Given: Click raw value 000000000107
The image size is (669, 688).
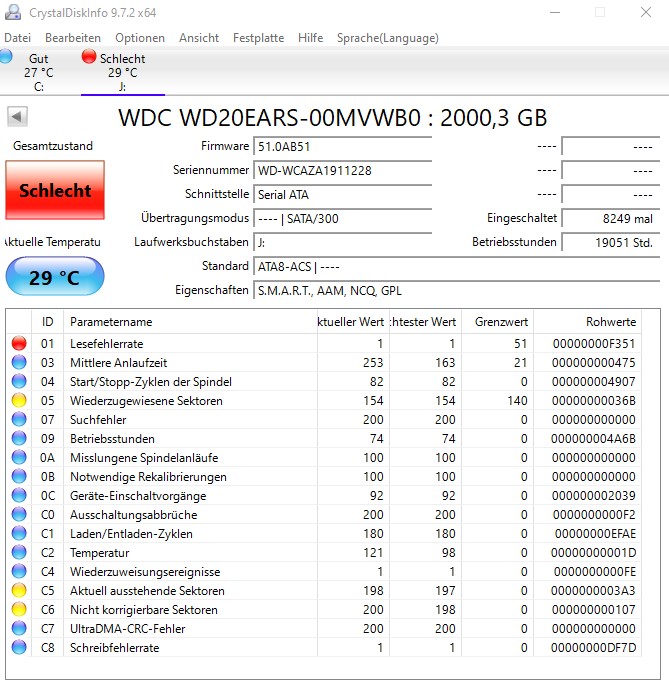Looking at the screenshot, I should [594, 609].
